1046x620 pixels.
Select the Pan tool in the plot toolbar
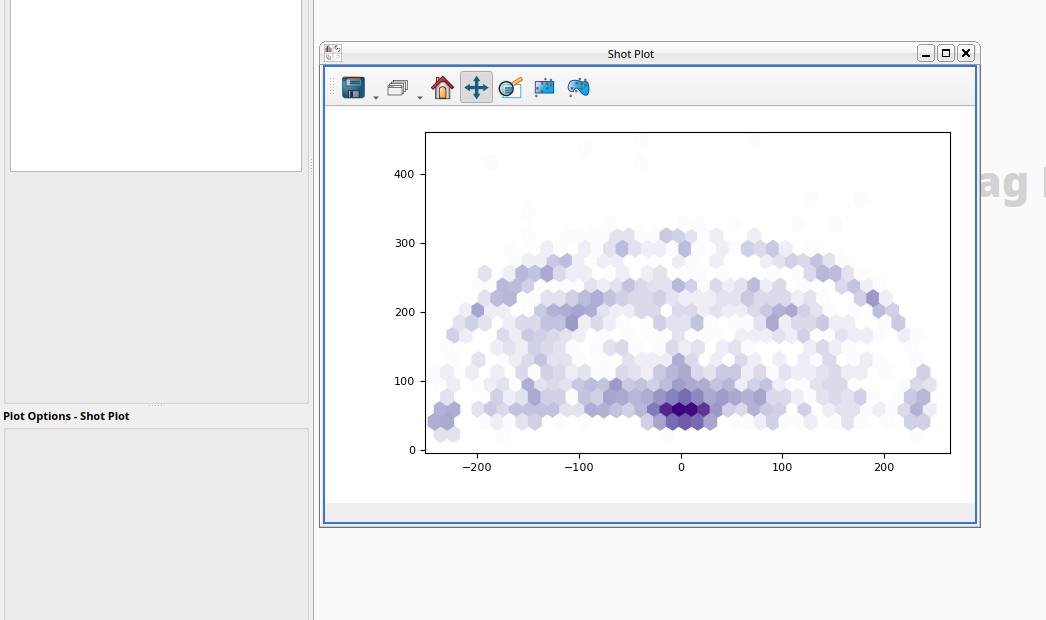tap(475, 87)
